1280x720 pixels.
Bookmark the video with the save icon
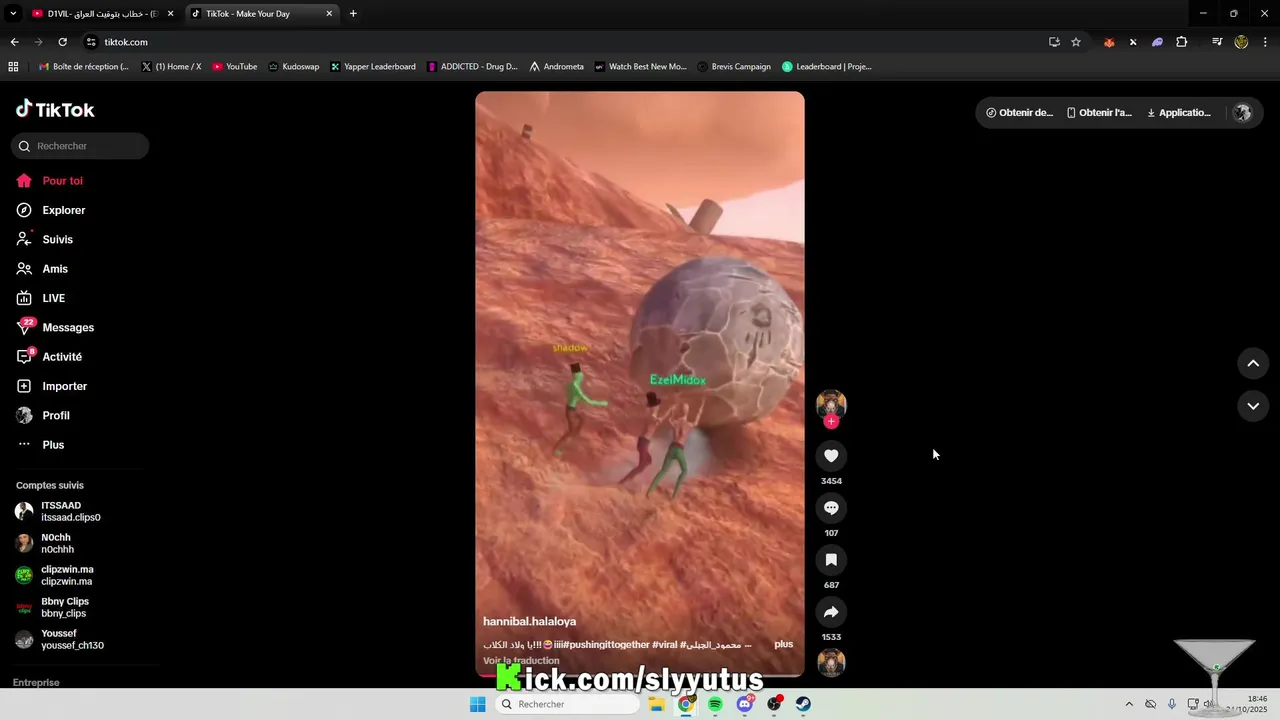[831, 560]
